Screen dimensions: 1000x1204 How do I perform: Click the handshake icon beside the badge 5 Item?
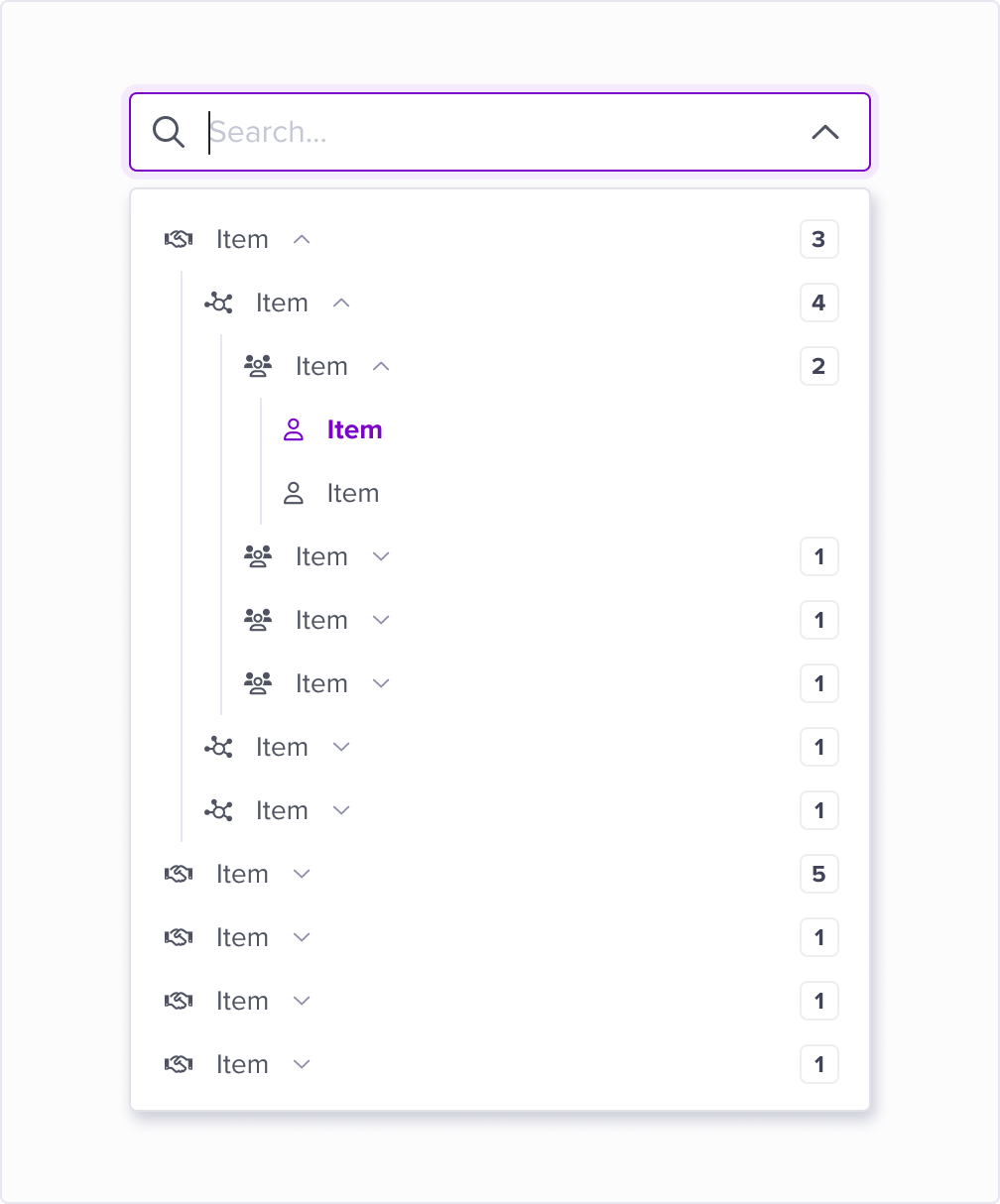click(x=179, y=874)
